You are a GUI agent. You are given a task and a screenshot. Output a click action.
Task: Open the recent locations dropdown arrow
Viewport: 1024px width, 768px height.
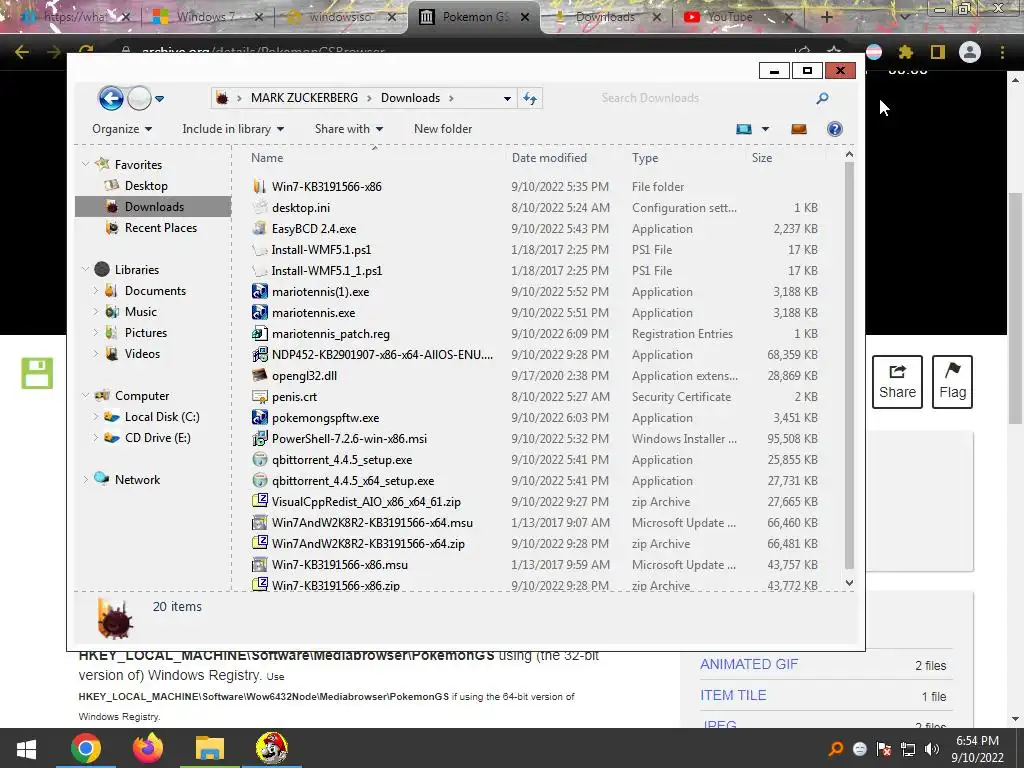pos(159,99)
